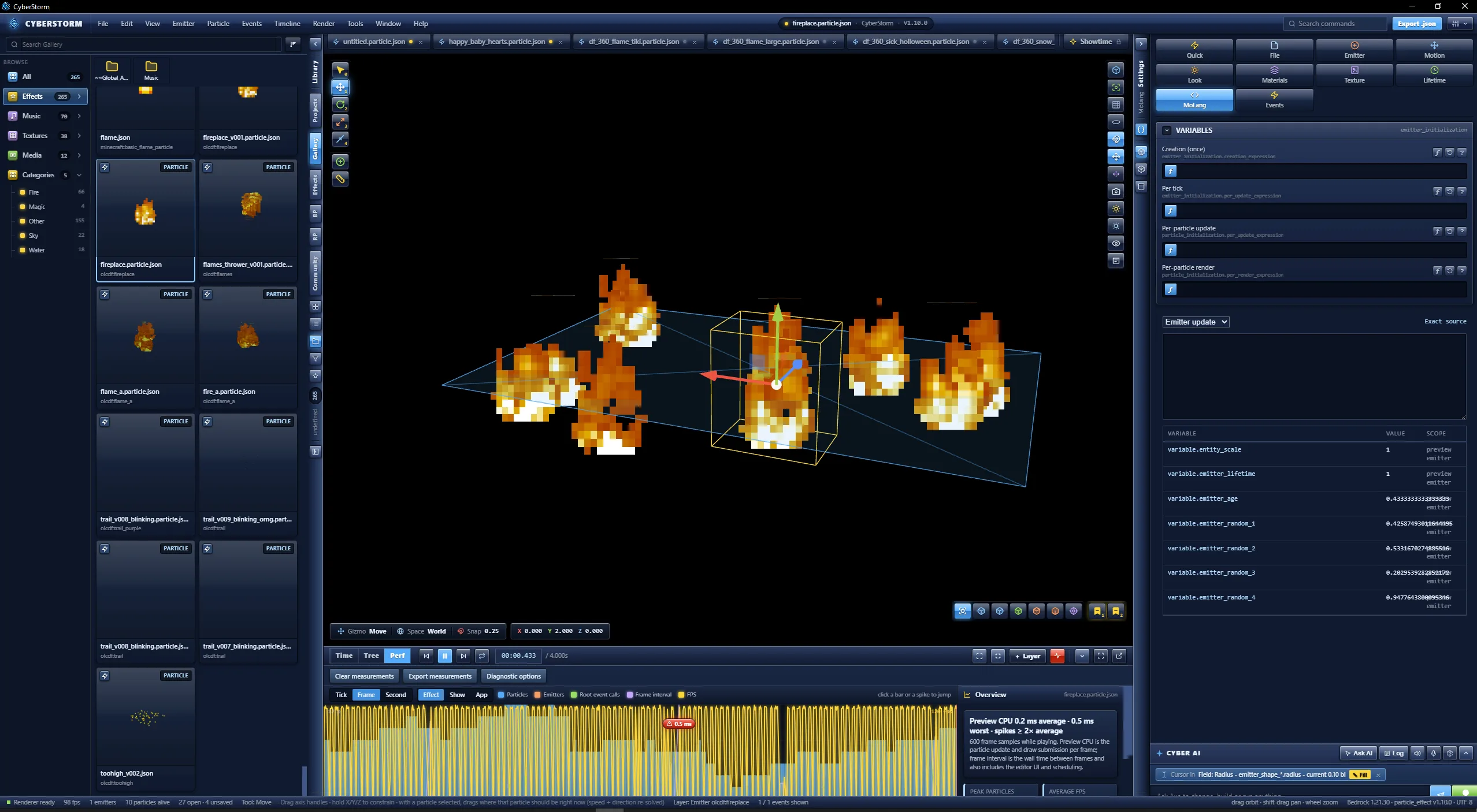
Task: Collapse the Cyber AI panel
Action: click(x=1466, y=753)
